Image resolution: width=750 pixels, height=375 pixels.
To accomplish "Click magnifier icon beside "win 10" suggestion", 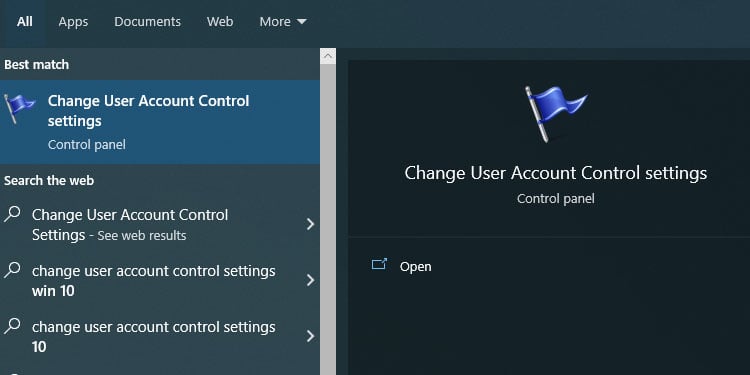I will [x=12, y=270].
